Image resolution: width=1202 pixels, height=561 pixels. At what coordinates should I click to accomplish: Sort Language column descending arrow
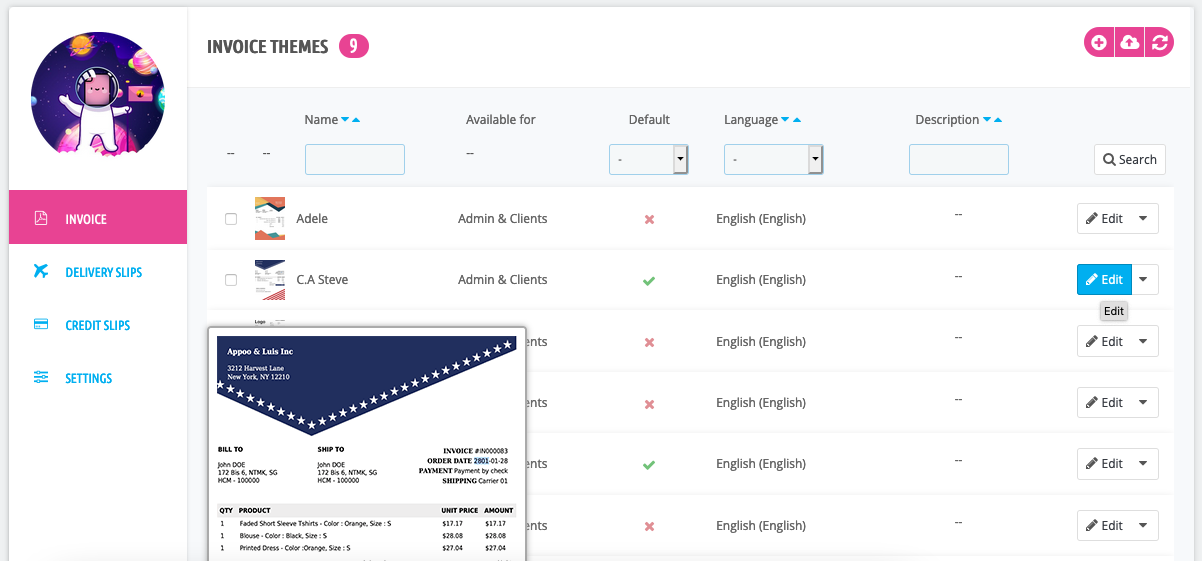click(785, 120)
